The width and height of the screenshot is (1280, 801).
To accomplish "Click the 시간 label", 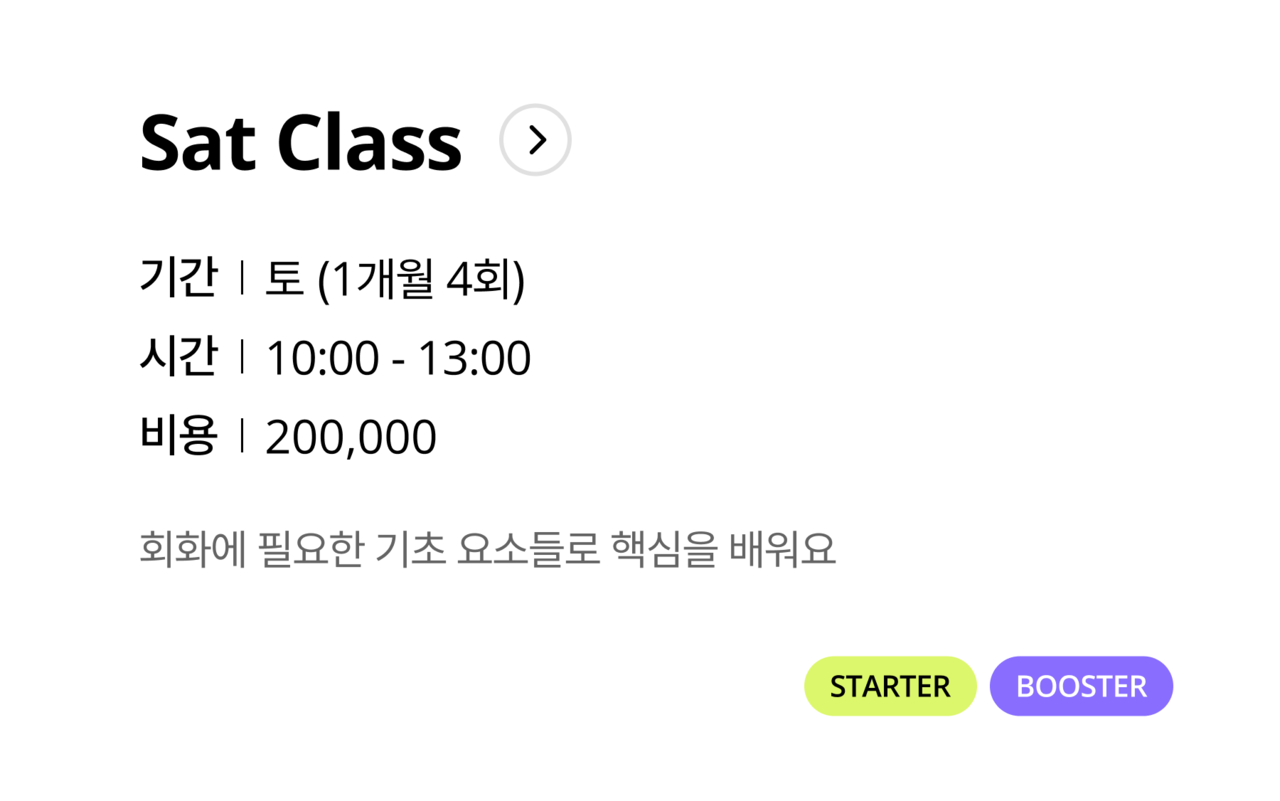I will (178, 358).
